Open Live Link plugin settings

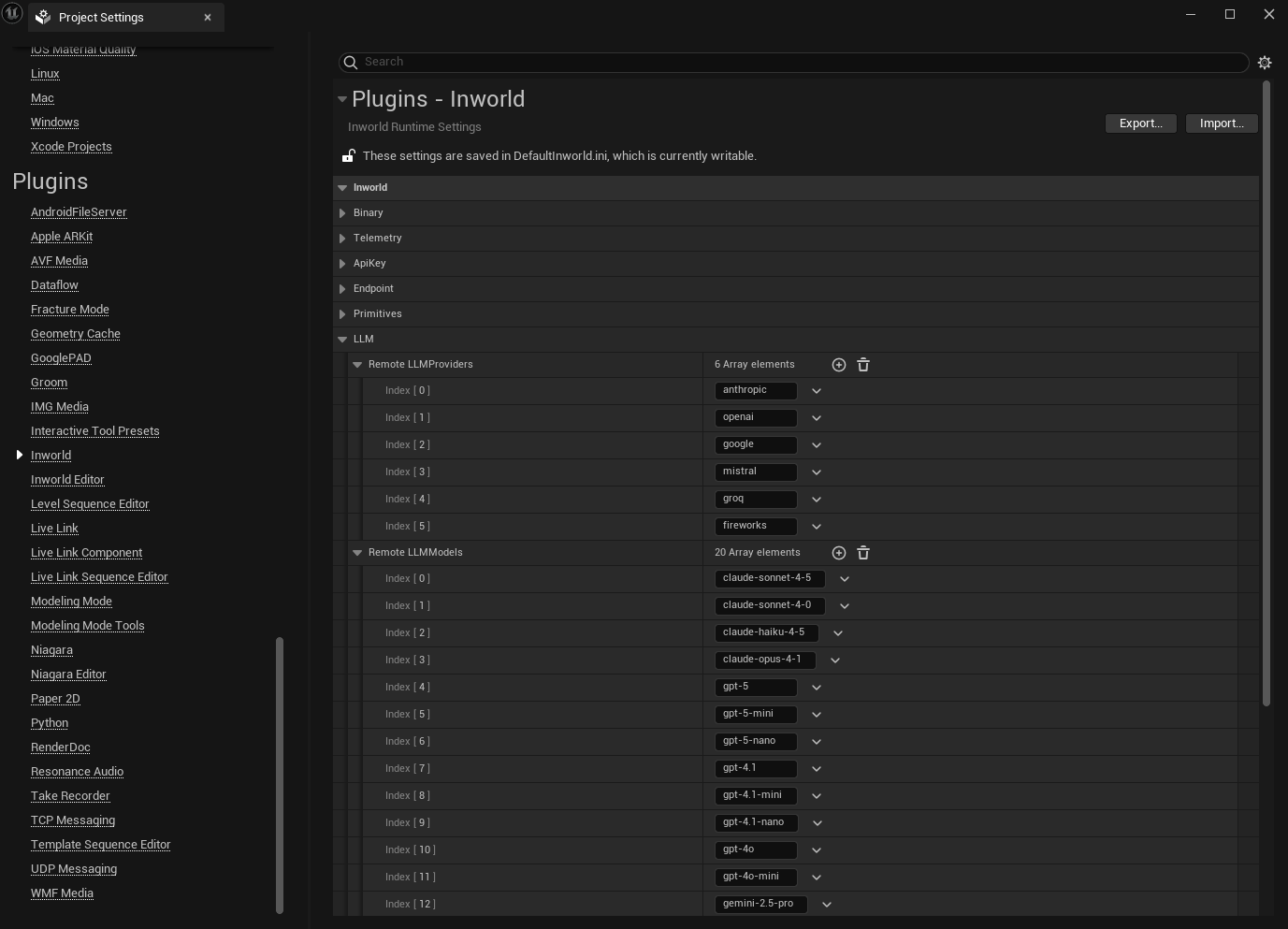pos(54,529)
